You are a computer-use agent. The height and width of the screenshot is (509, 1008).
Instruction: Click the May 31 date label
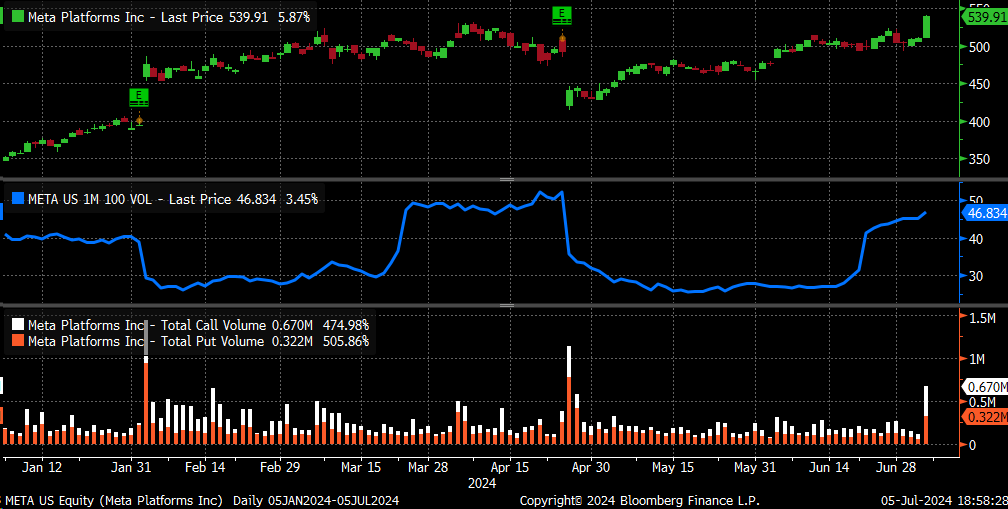click(754, 466)
